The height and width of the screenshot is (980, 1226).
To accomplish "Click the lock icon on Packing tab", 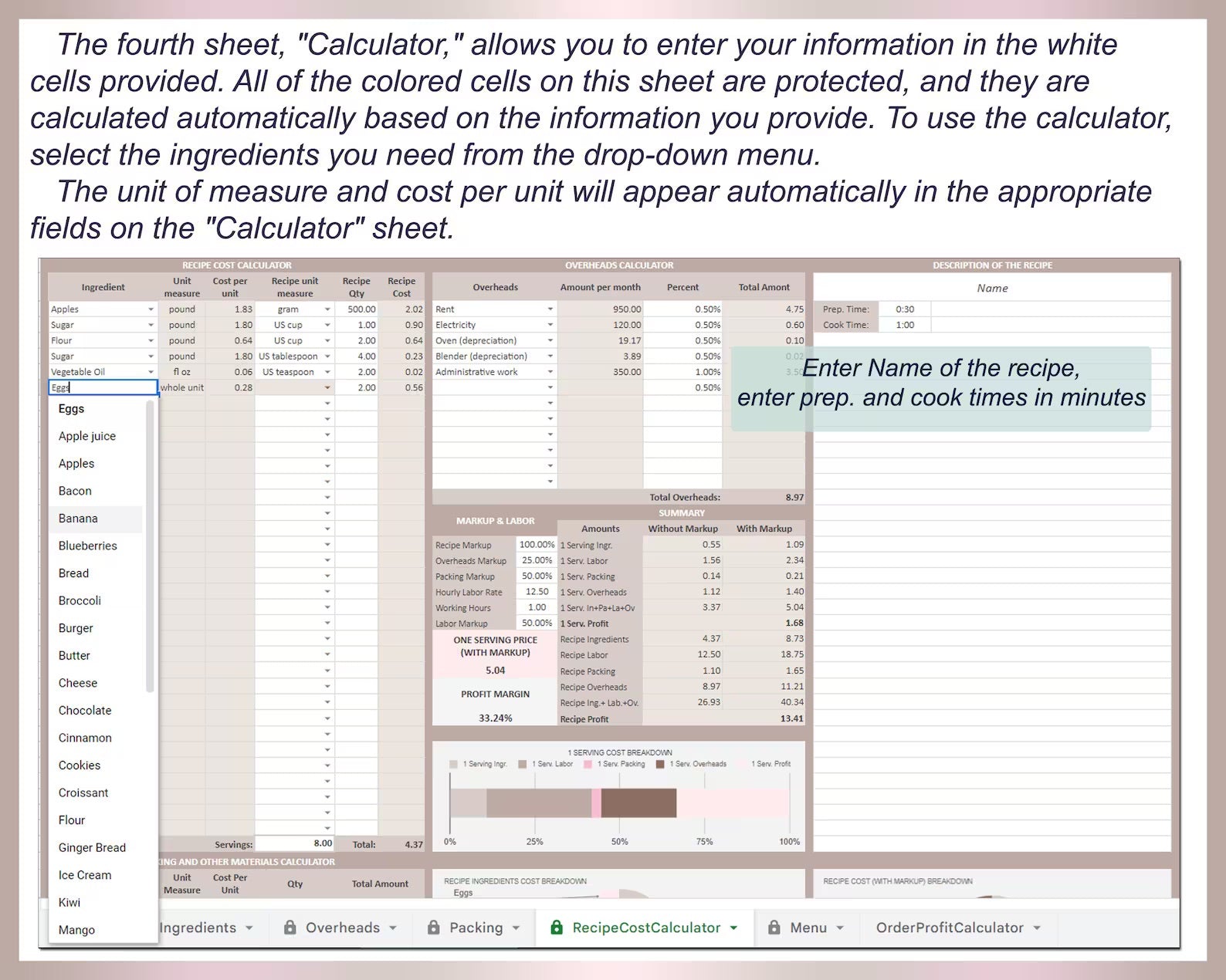I will 434,928.
